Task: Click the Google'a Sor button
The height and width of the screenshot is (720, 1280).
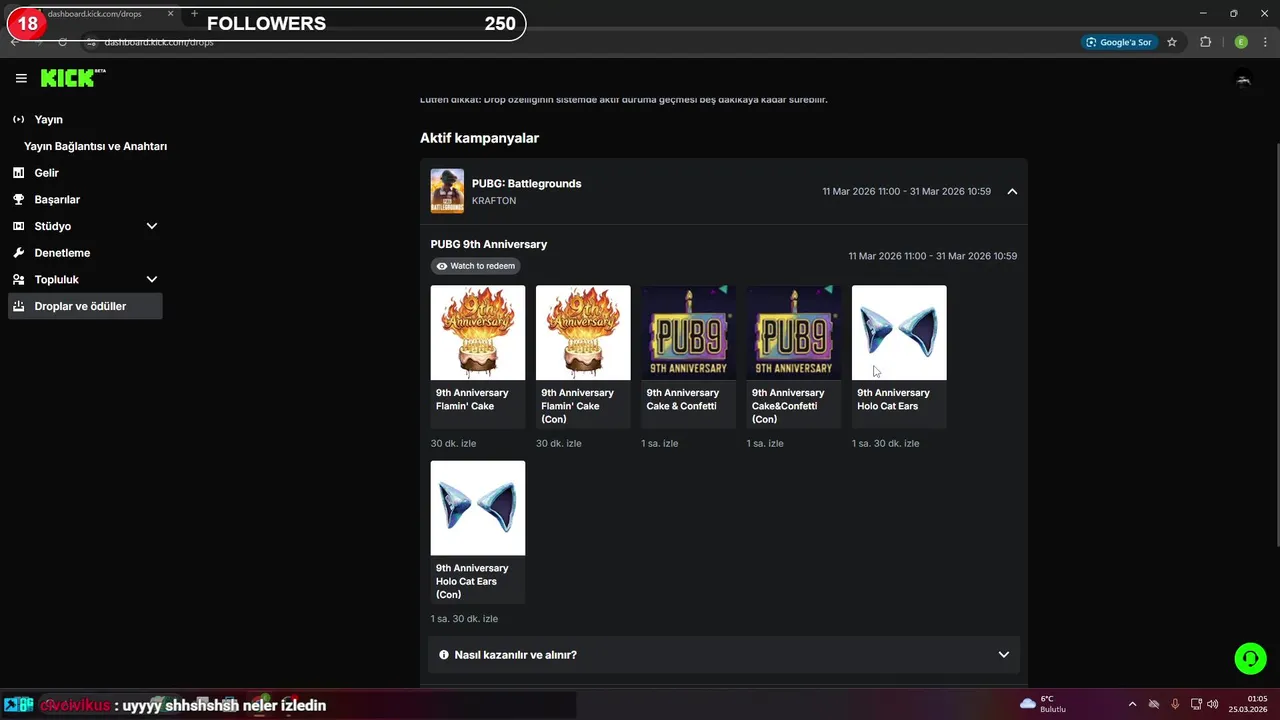Action: click(1118, 42)
